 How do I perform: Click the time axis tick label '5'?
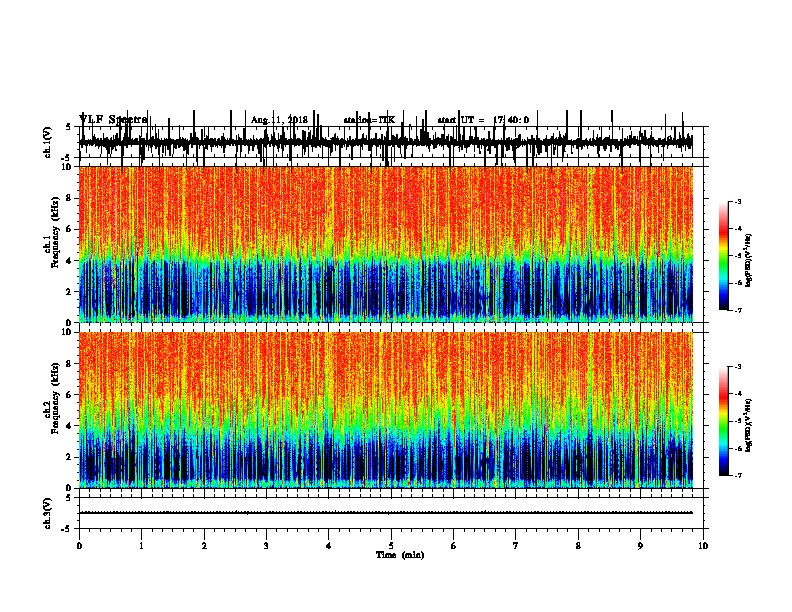[391, 546]
